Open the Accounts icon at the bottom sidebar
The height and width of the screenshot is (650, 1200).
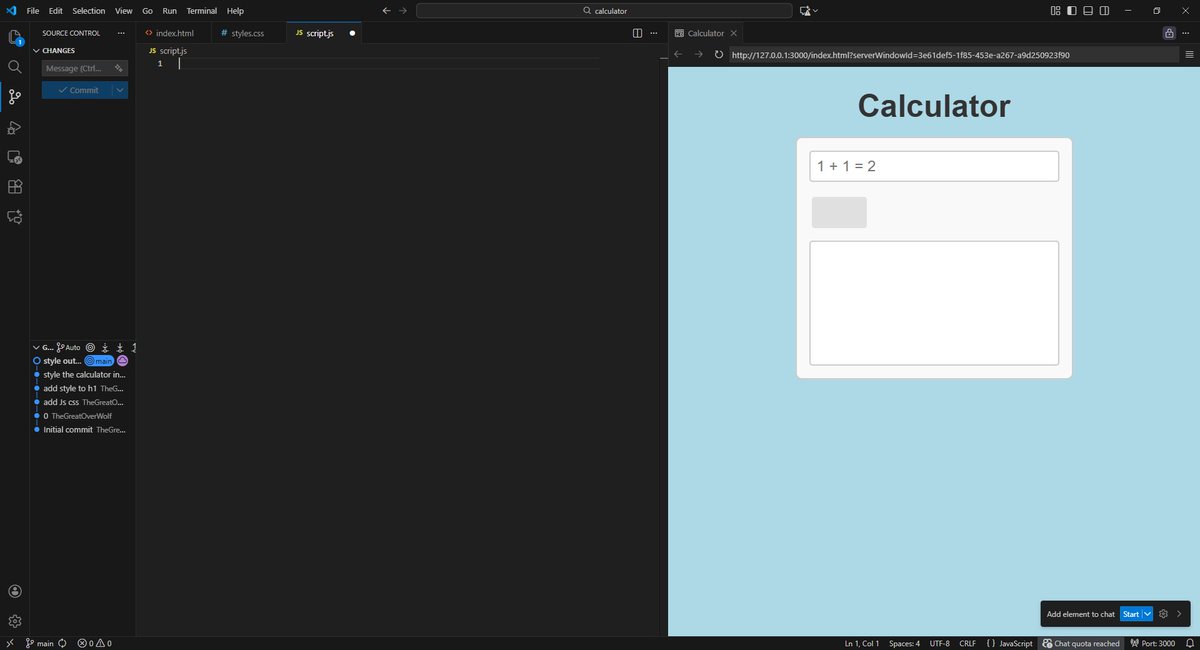(x=14, y=590)
